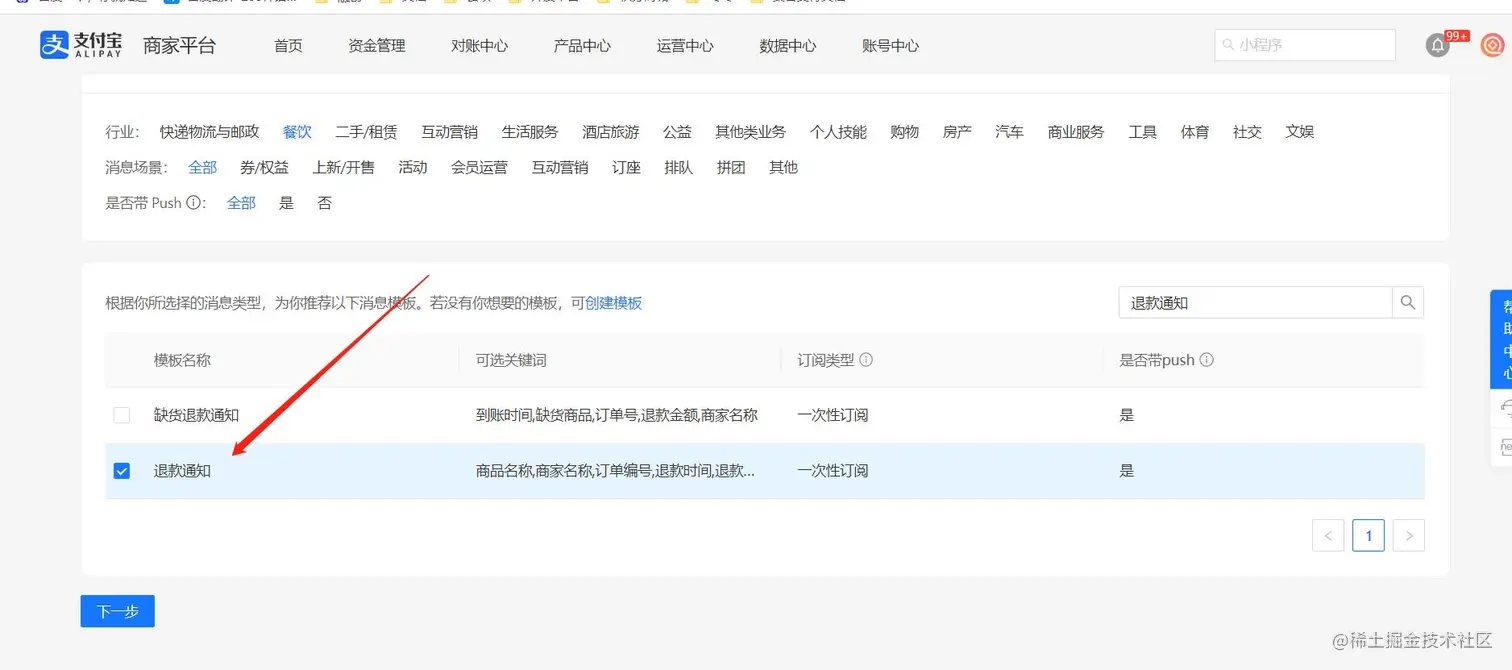
Task: Click the 缺货退款通知 template name
Action: tap(196, 415)
